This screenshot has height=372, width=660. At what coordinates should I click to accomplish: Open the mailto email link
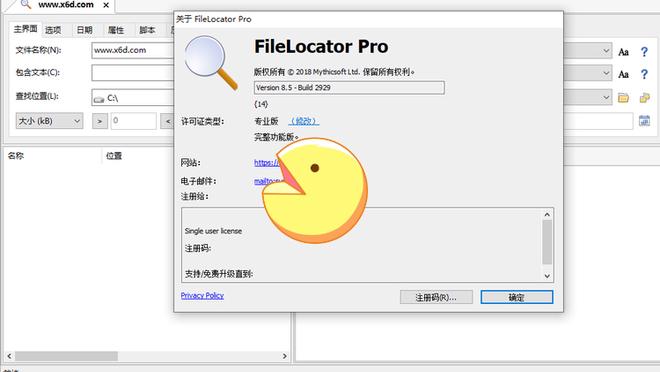click(268, 181)
